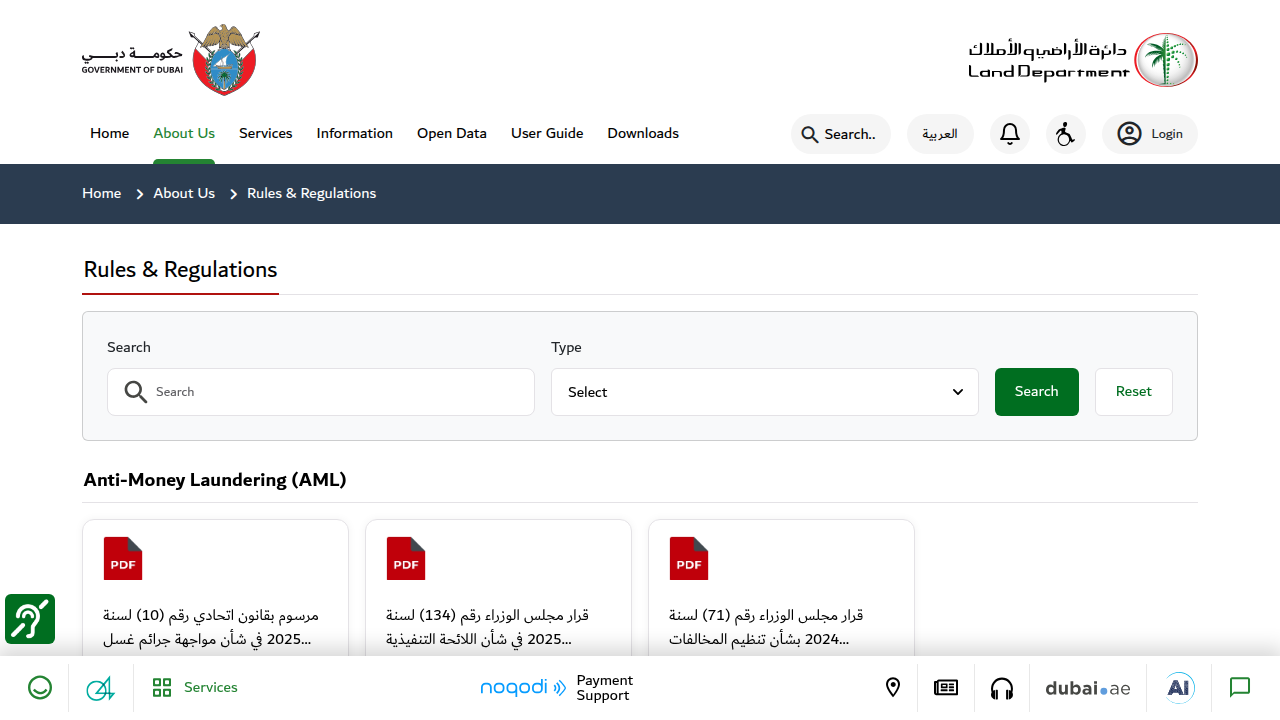Screen dimensions: 1280x720
Task: Open PDF icon for decree no. (10) of 2025
Action: point(123,558)
